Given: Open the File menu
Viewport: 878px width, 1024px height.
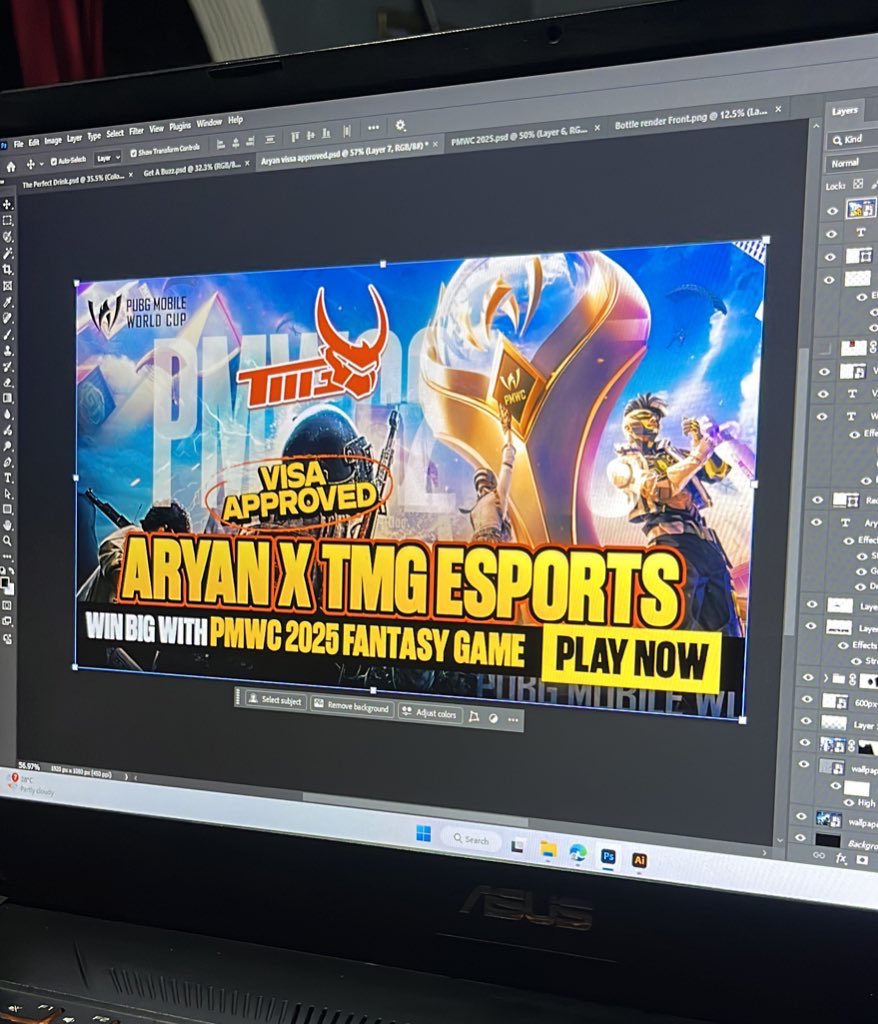Looking at the screenshot, I should [x=19, y=144].
